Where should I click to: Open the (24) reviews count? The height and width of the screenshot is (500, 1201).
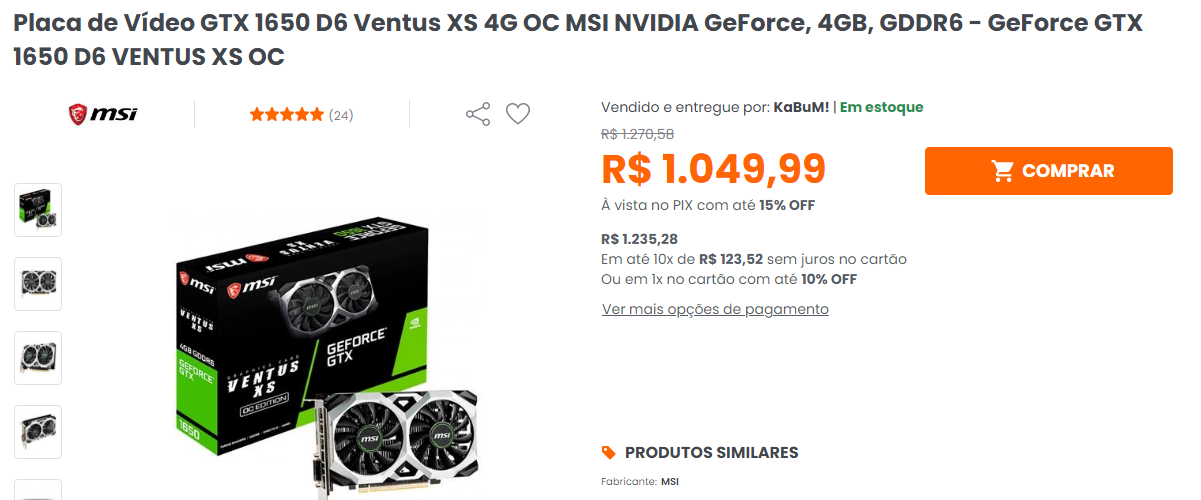341,115
